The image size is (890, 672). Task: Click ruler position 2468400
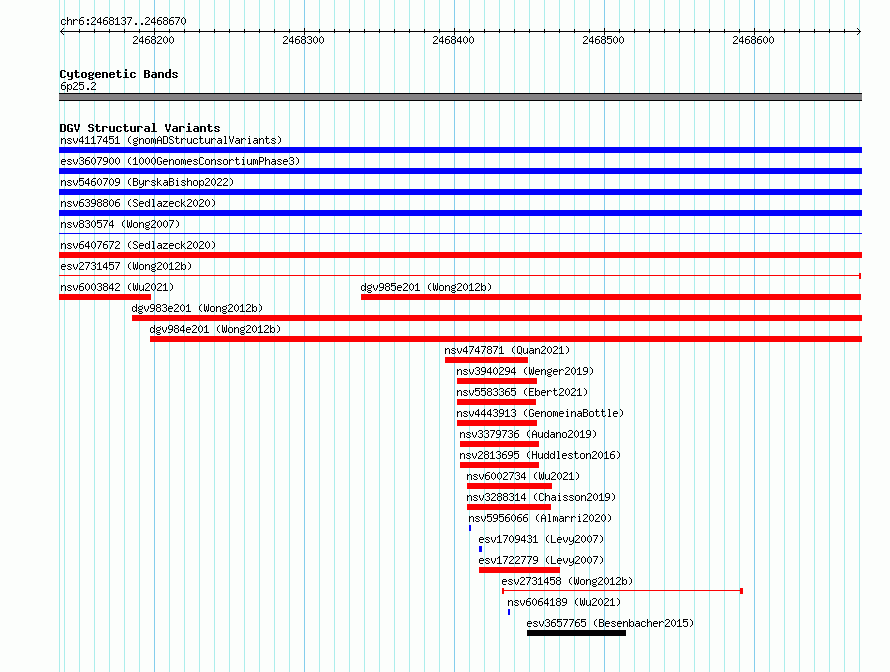[x=453, y=40]
